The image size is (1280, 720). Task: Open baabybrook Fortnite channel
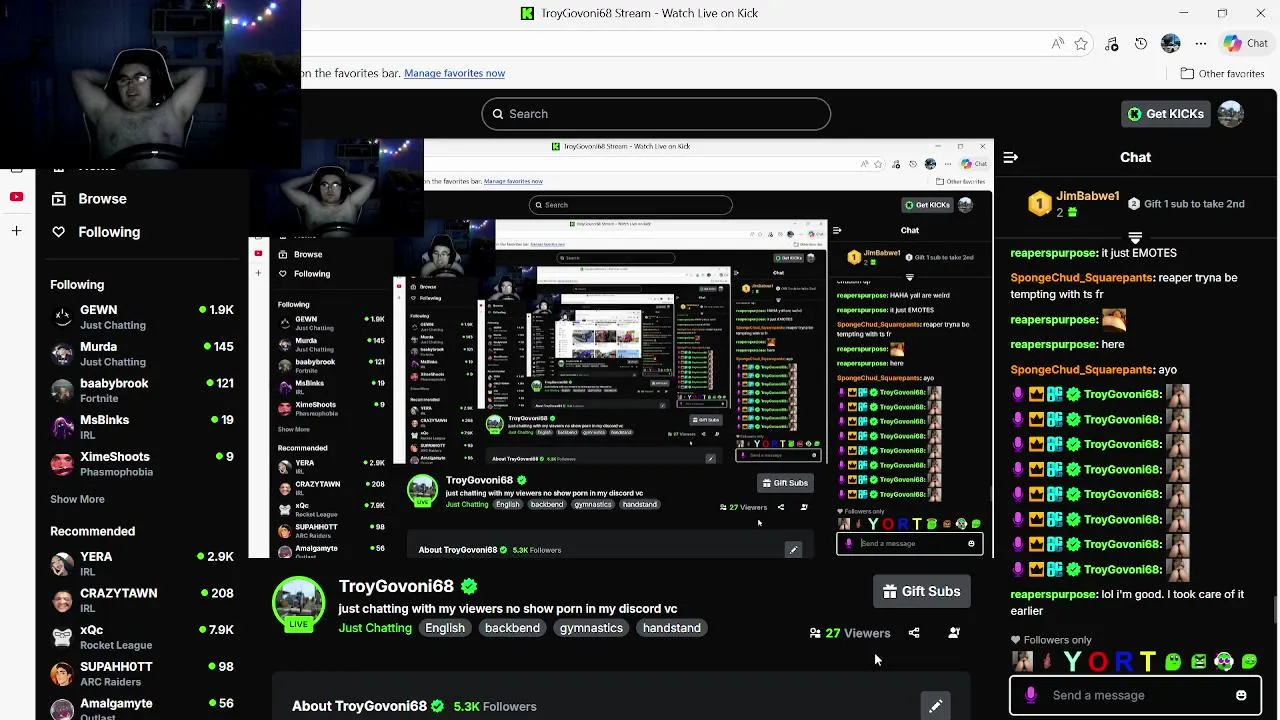pyautogui.click(x=142, y=390)
